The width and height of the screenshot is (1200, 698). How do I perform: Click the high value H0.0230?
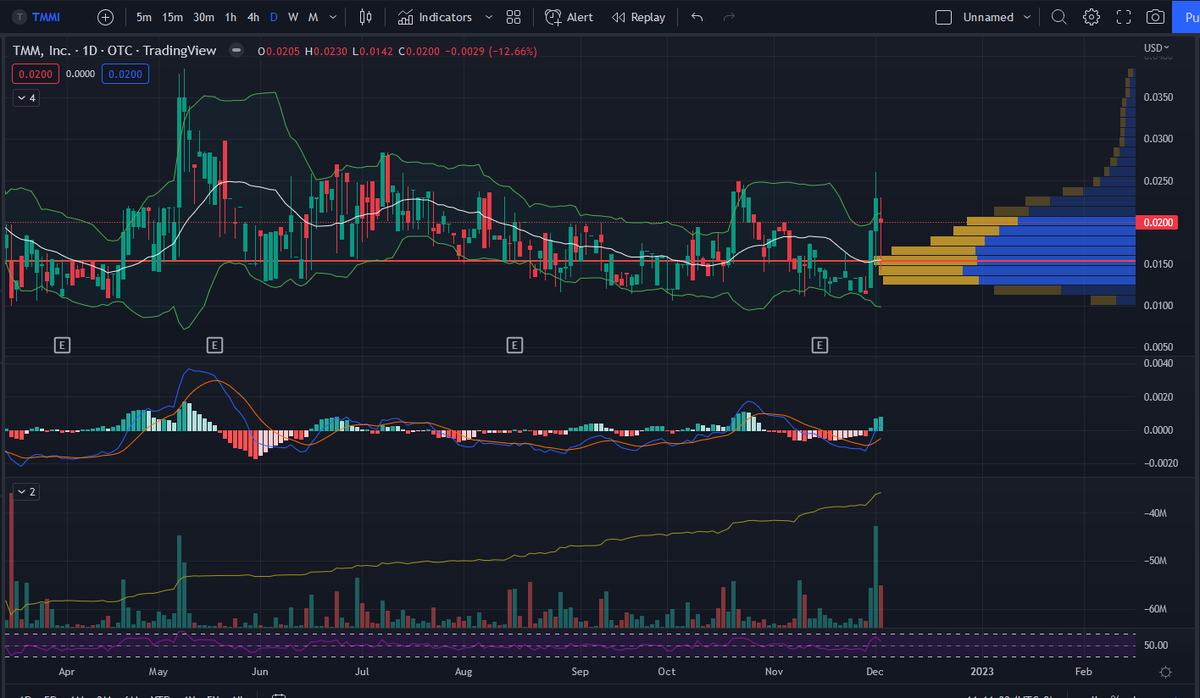[328, 49]
